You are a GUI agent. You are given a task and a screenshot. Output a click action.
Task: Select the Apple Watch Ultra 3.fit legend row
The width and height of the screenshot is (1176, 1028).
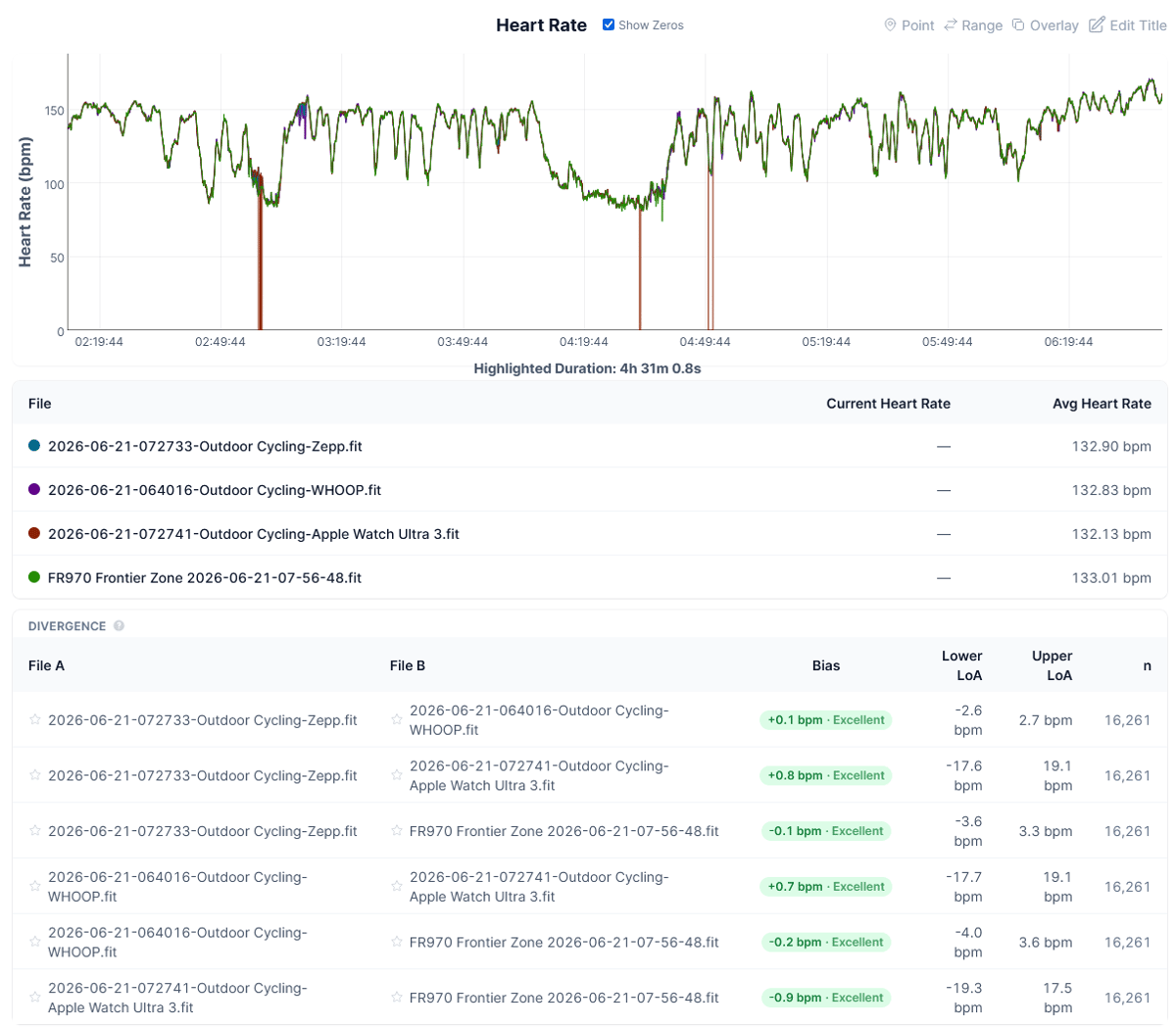(590, 534)
